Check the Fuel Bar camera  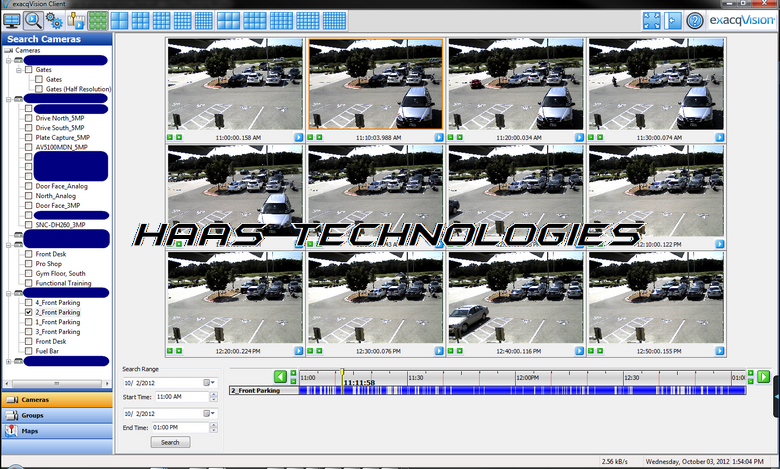[29, 351]
